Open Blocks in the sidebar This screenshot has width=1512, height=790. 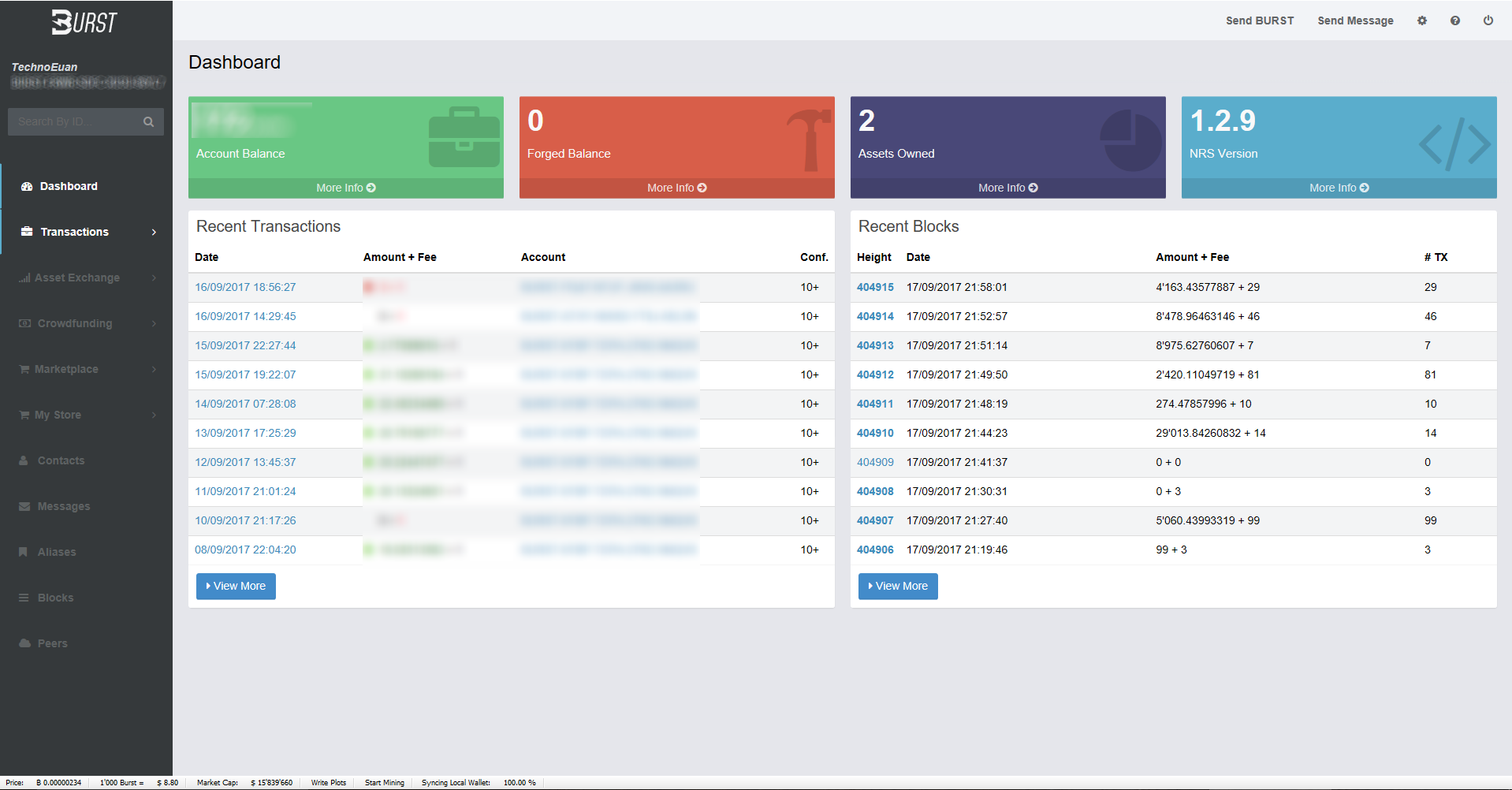pos(86,598)
